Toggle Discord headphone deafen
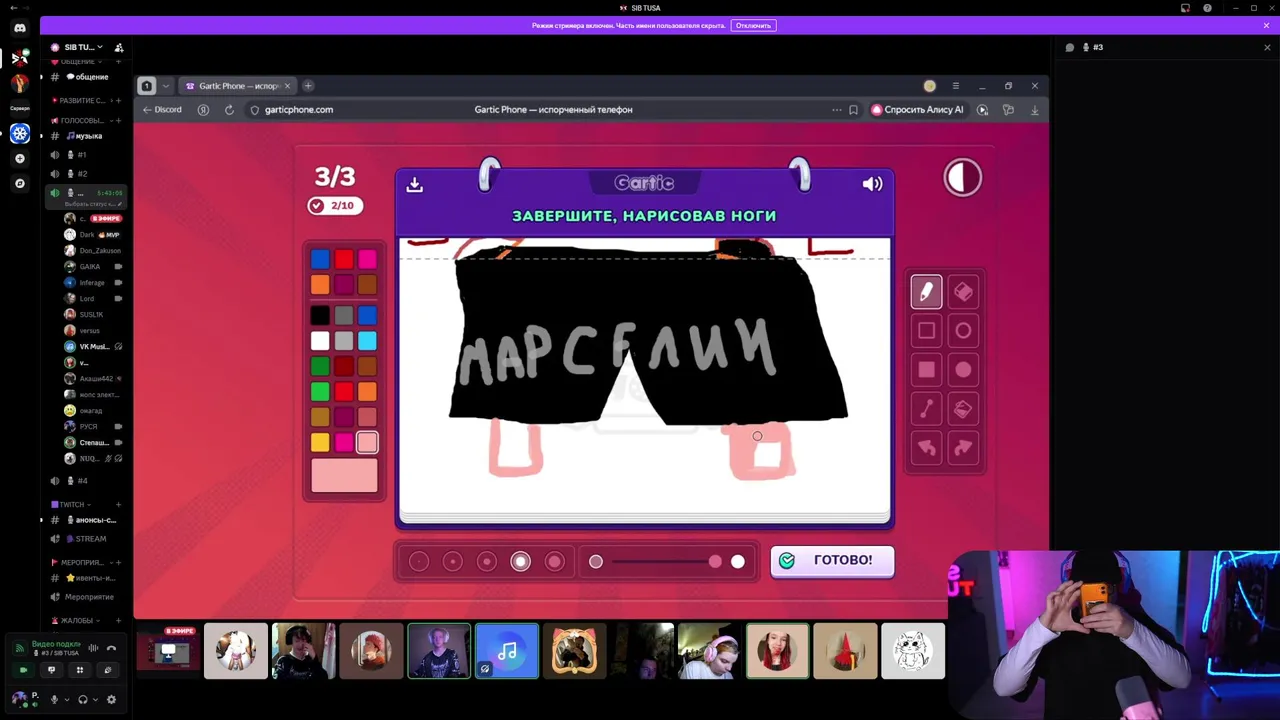 click(83, 700)
